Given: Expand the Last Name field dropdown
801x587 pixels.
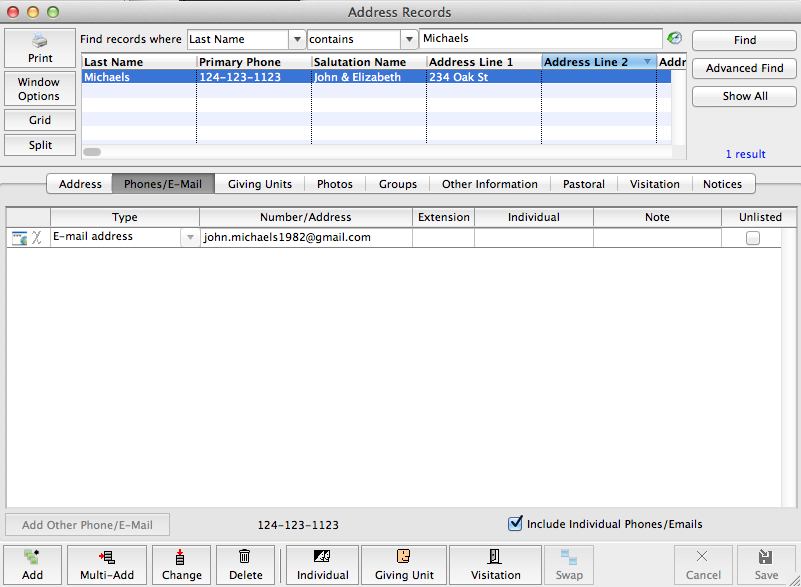Looking at the screenshot, I should [296, 39].
